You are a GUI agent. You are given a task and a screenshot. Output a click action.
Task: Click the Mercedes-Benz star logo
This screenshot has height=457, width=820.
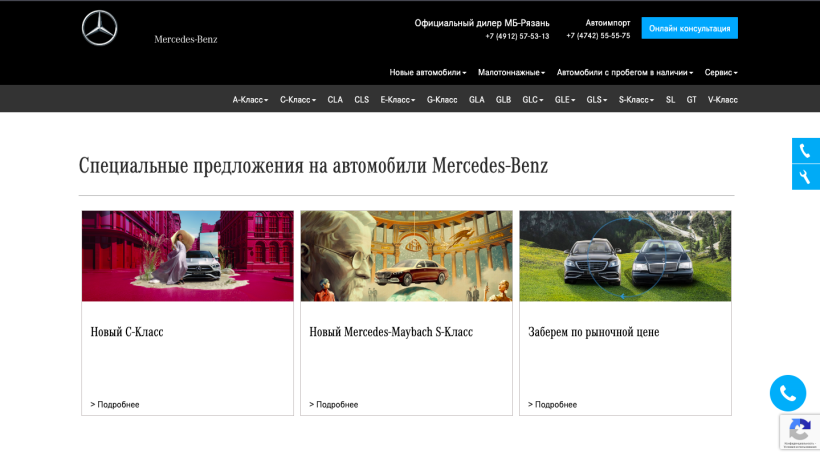pos(99,28)
